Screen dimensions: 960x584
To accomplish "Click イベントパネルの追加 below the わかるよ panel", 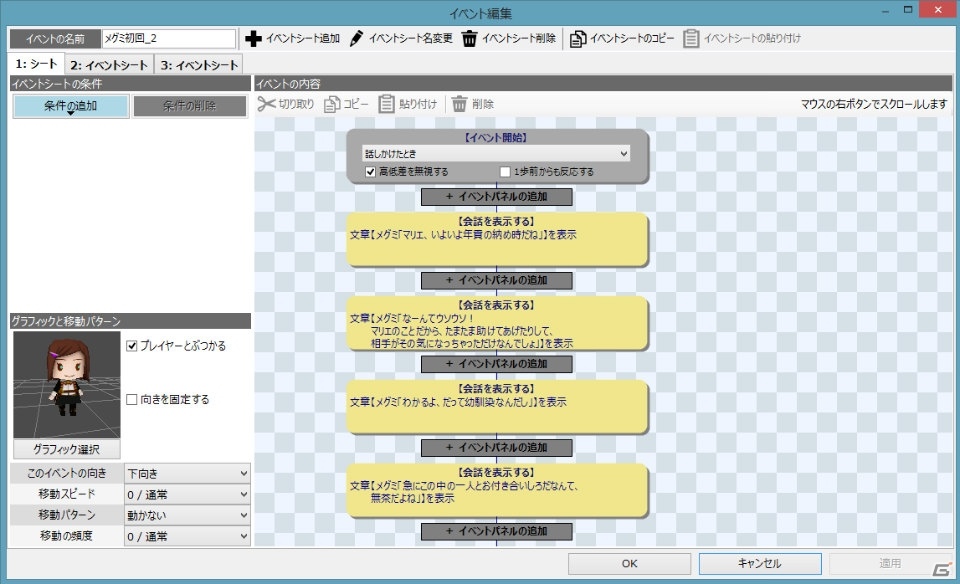I will [x=497, y=447].
